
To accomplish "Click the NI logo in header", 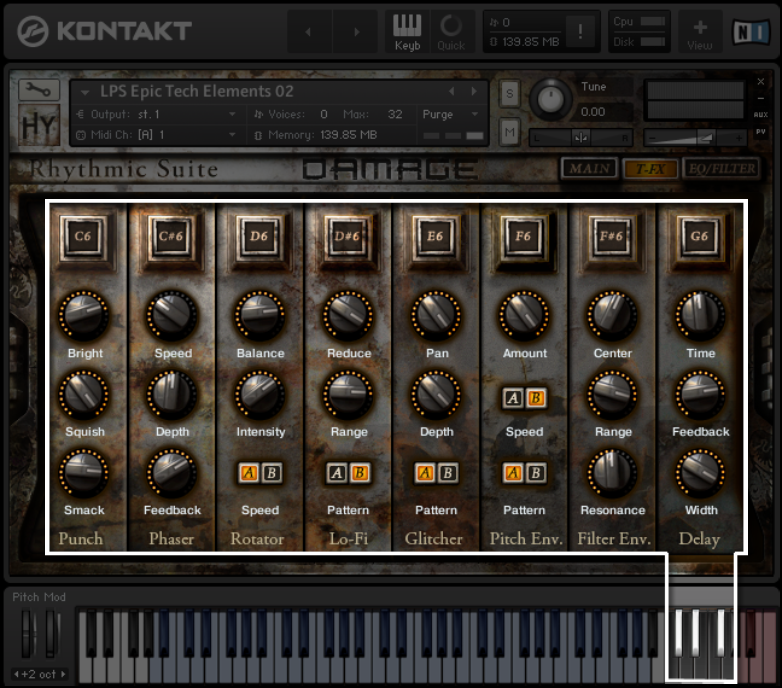I will tap(751, 32).
